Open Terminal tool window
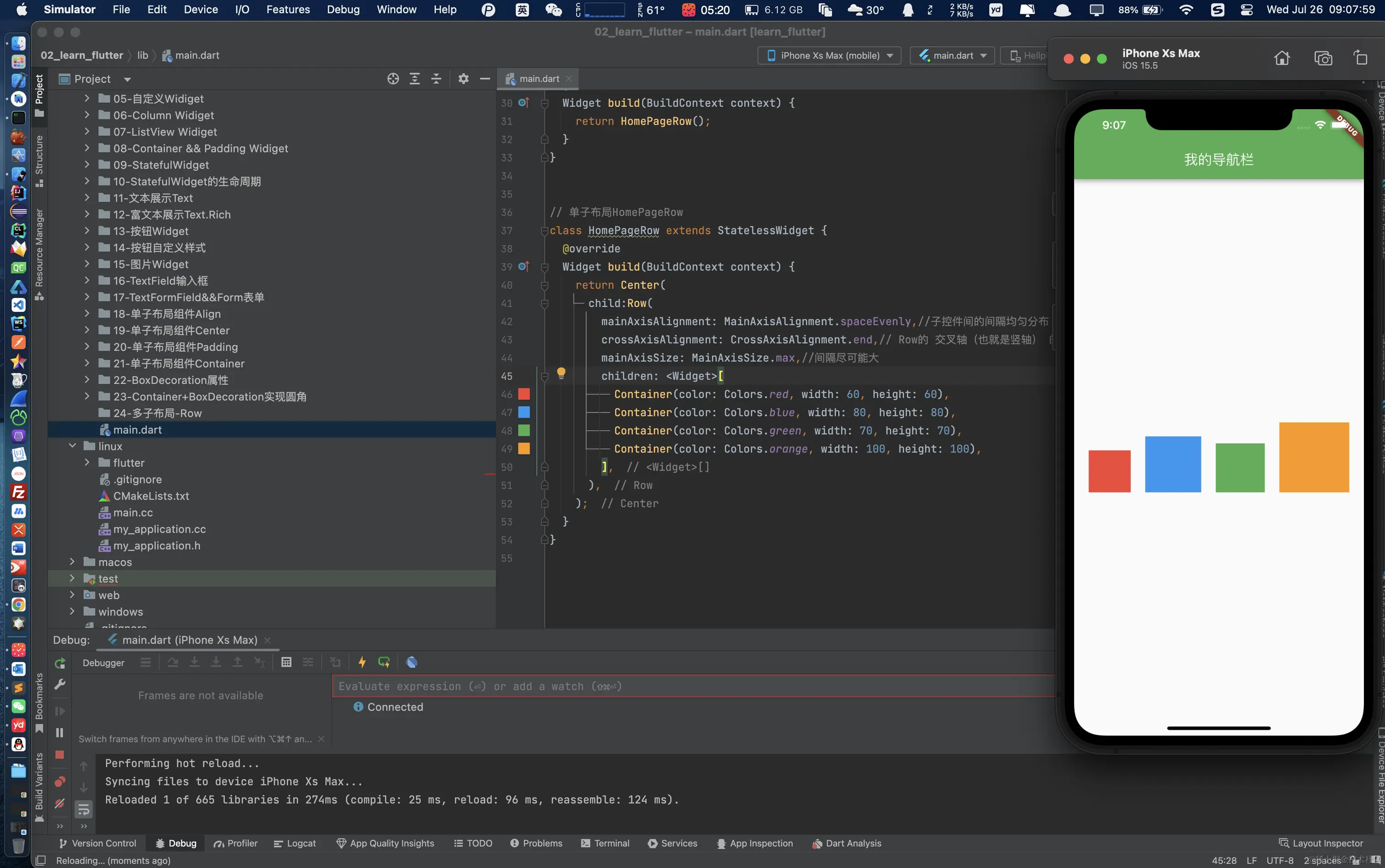 tap(605, 843)
